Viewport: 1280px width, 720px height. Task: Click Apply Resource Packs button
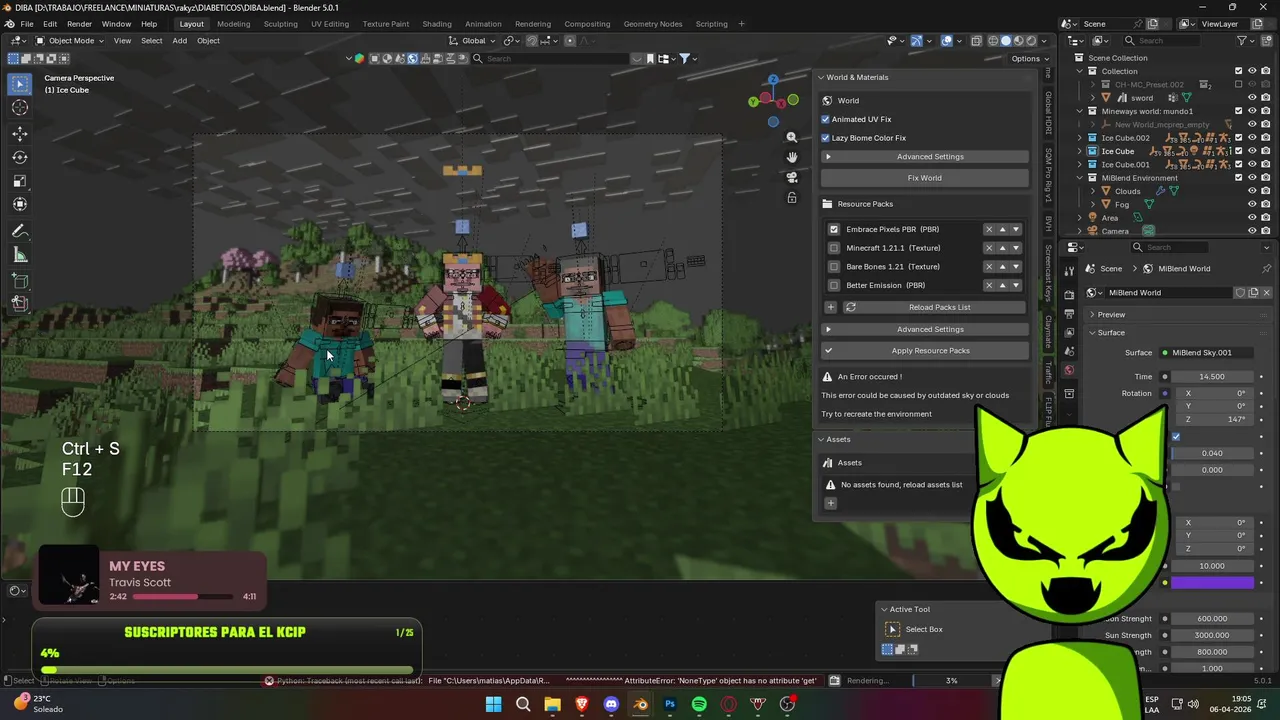click(x=925, y=351)
